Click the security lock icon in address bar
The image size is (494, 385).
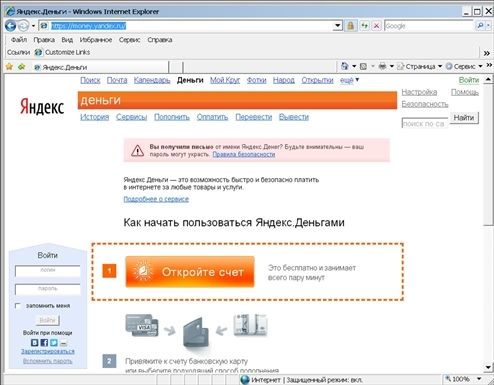pyautogui.click(x=350, y=26)
